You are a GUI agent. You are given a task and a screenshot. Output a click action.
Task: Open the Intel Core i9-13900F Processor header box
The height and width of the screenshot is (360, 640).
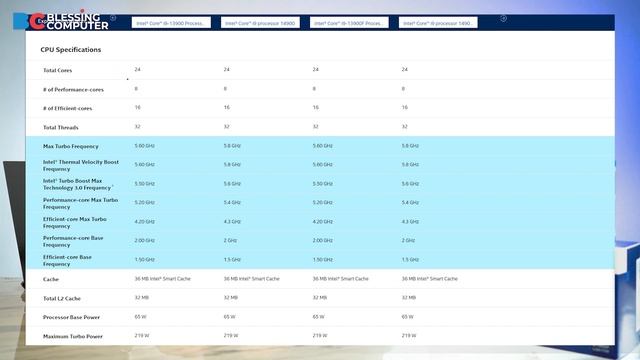point(349,23)
